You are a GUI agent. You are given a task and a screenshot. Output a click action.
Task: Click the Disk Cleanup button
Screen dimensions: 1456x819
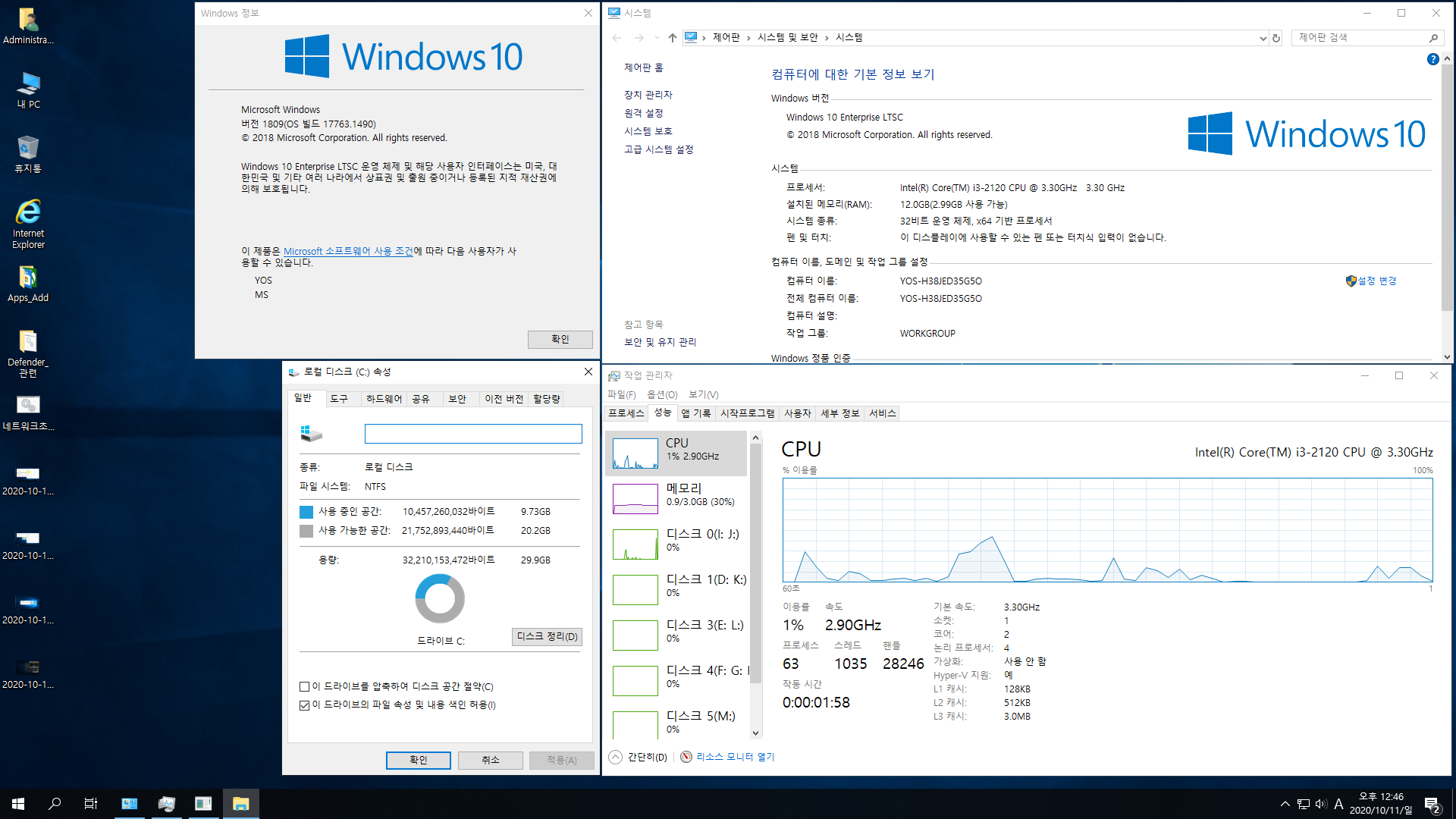pos(547,637)
